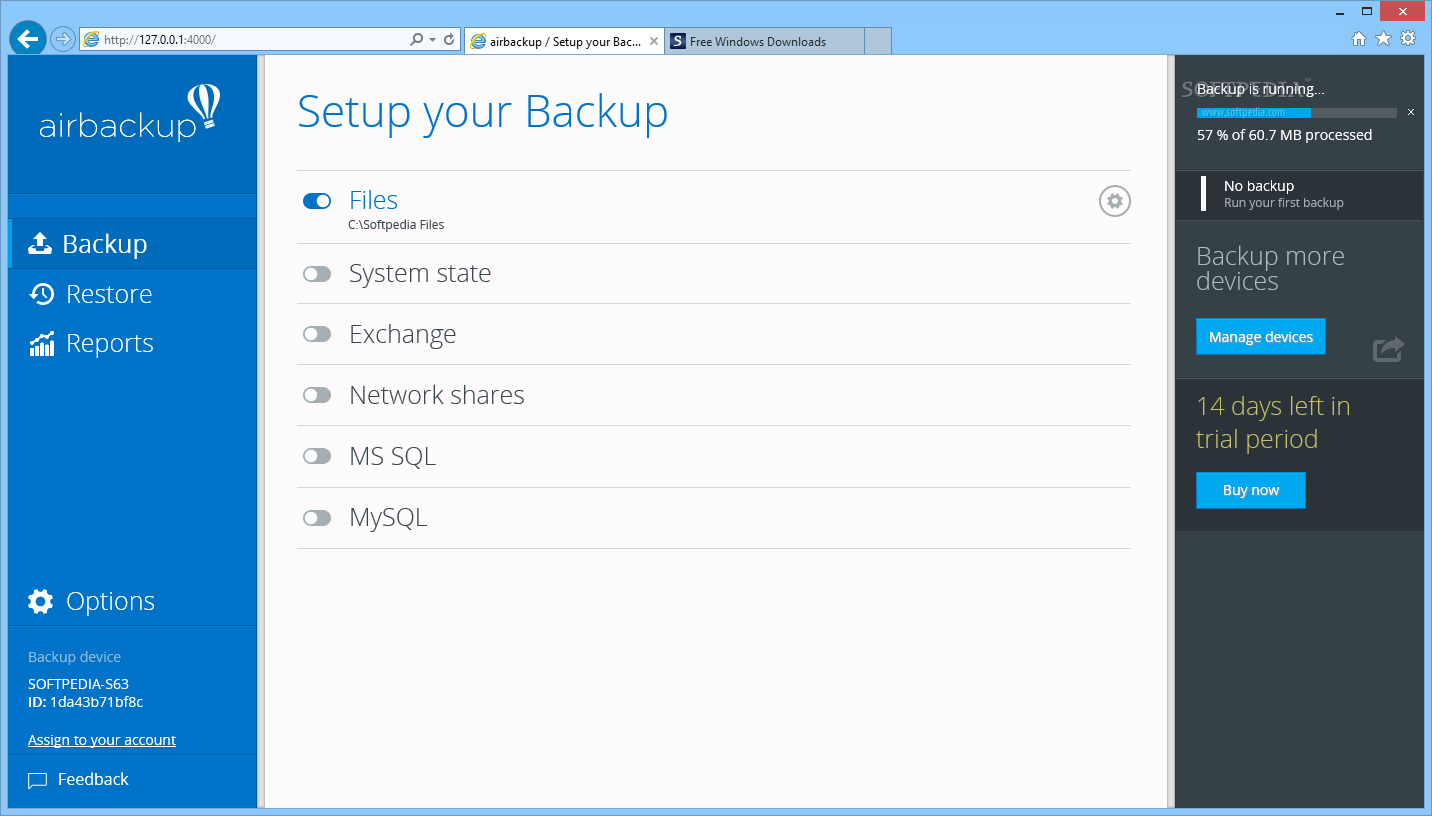The image size is (1432, 816).
Task: Close the airbackup browser tab
Action: tap(654, 41)
